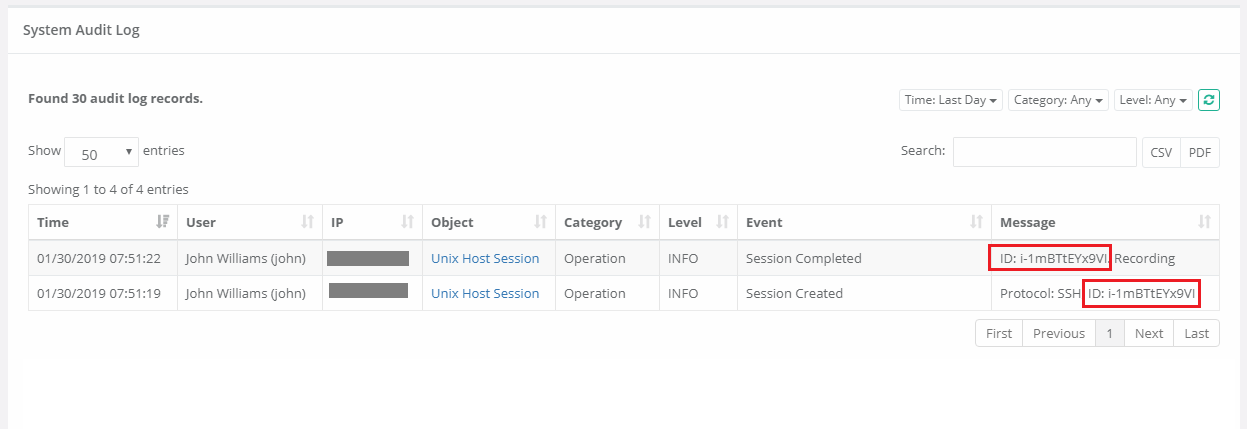Sort by IP column sort icon
Image resolution: width=1247 pixels, height=429 pixels.
(408, 222)
